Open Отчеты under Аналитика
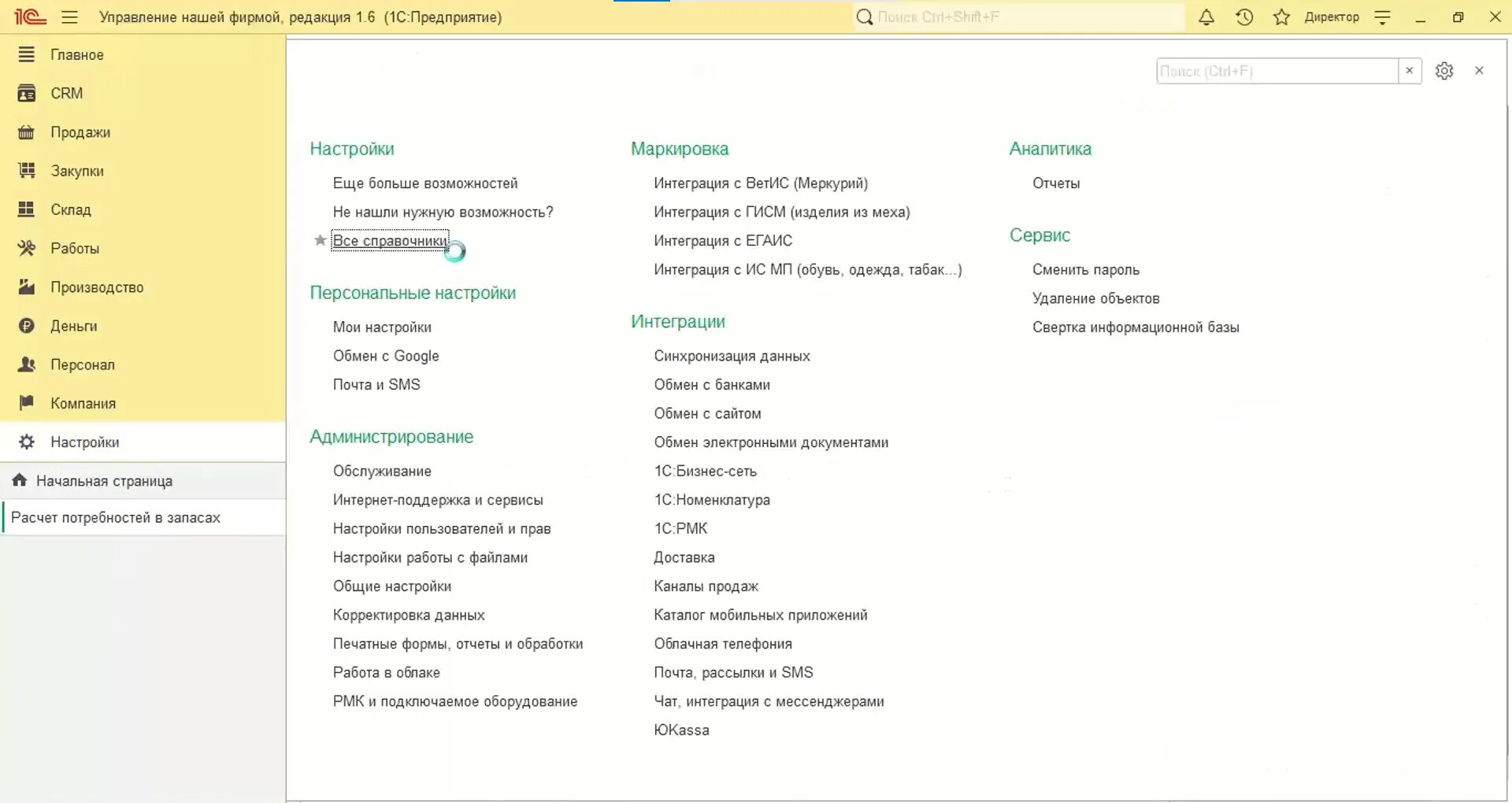Image resolution: width=1512 pixels, height=803 pixels. coord(1056,183)
